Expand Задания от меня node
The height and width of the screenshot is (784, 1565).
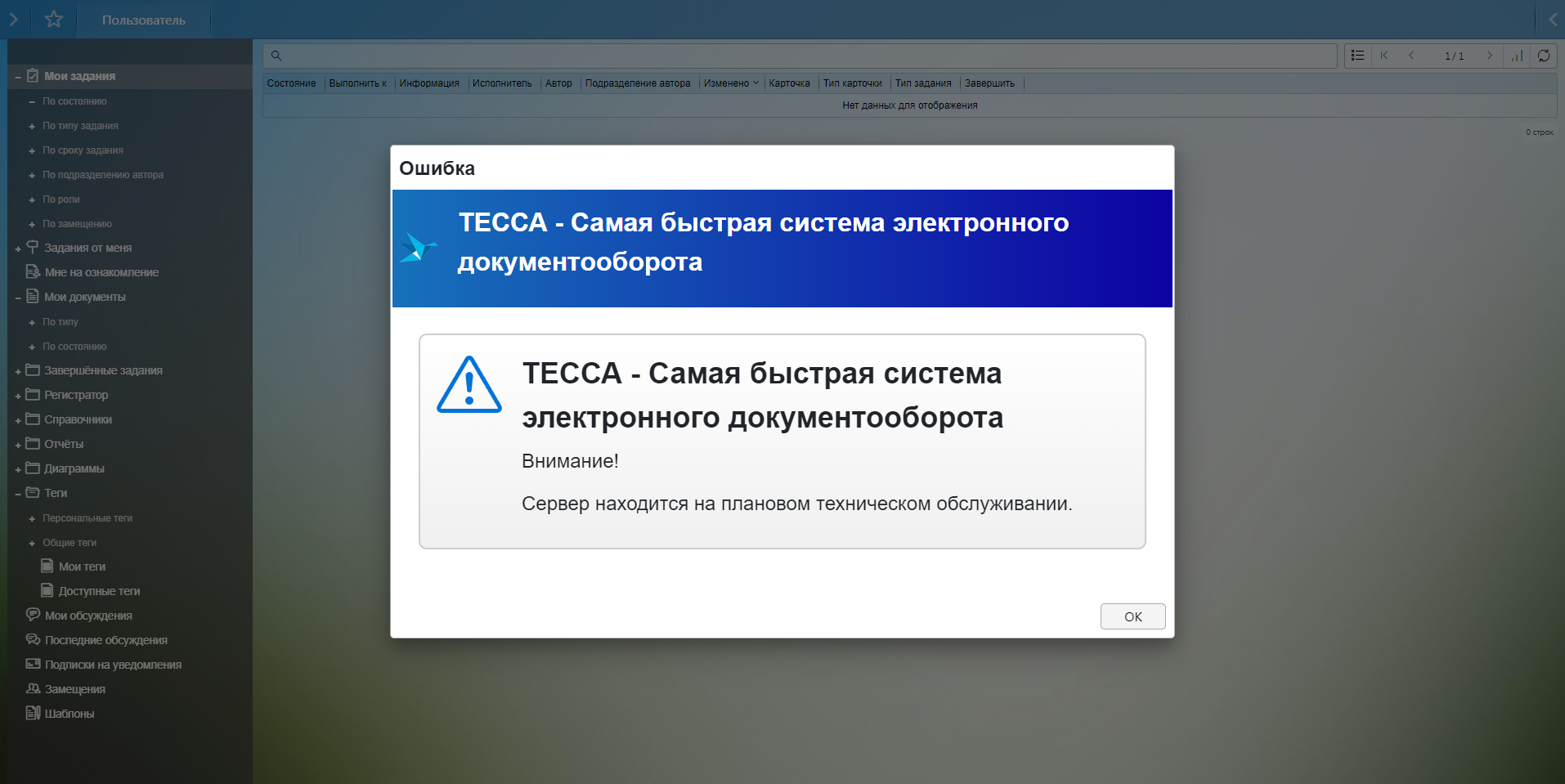click(18, 249)
